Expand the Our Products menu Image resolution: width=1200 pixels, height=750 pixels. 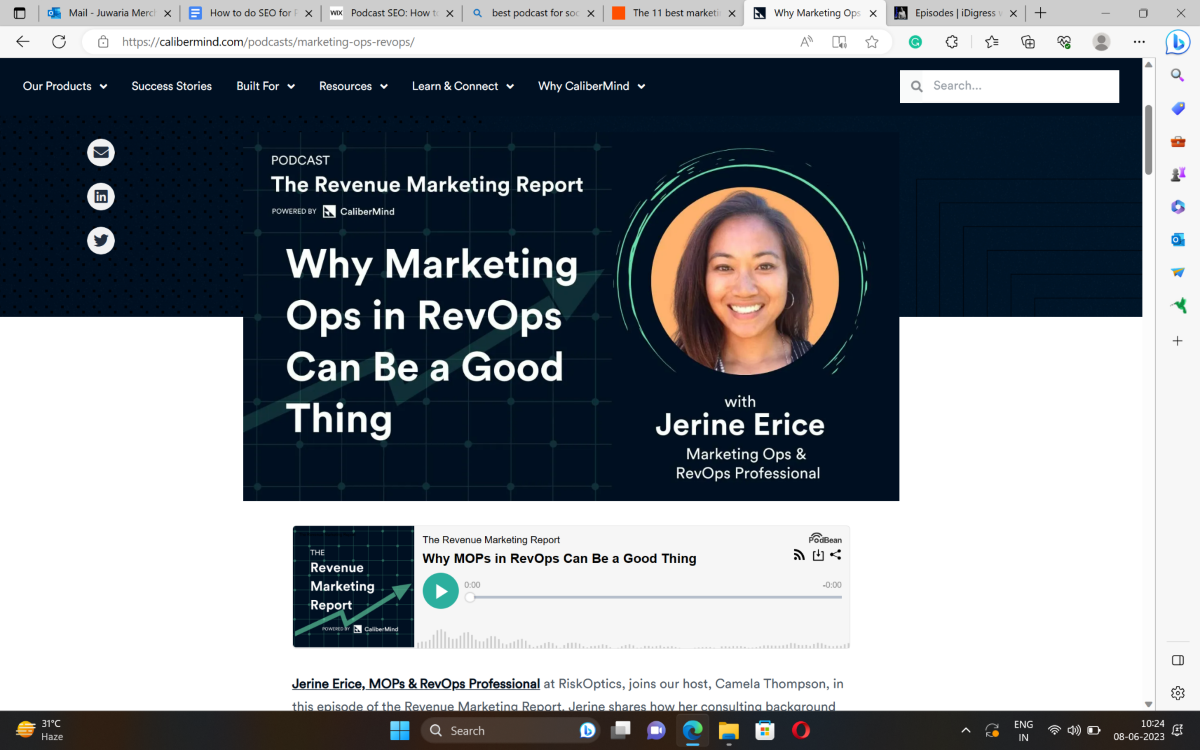(65, 86)
